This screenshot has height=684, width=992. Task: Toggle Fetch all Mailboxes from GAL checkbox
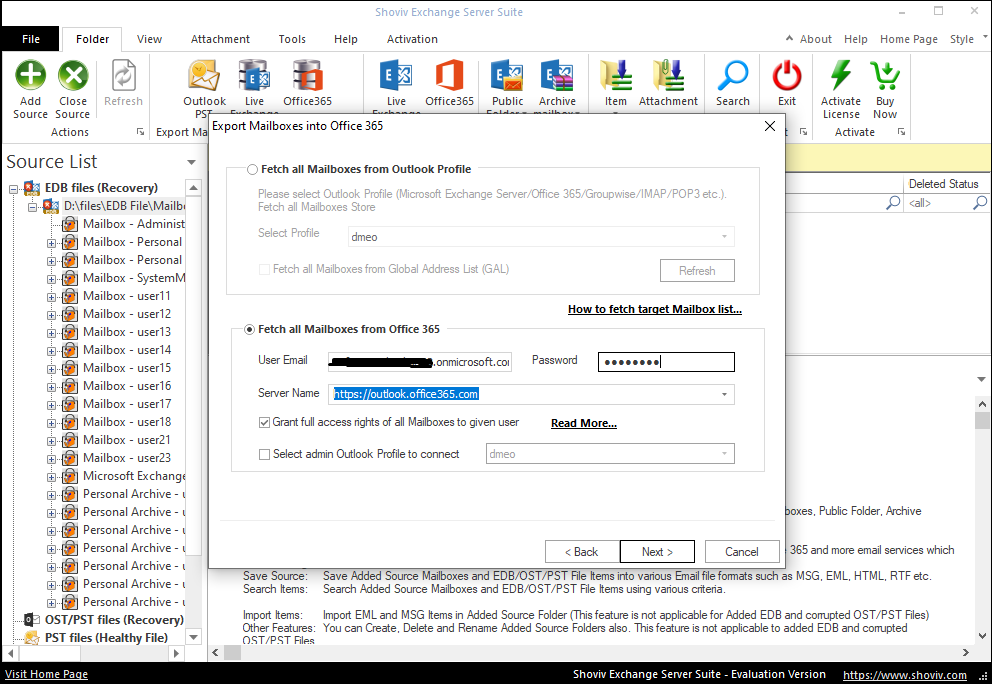pos(264,270)
